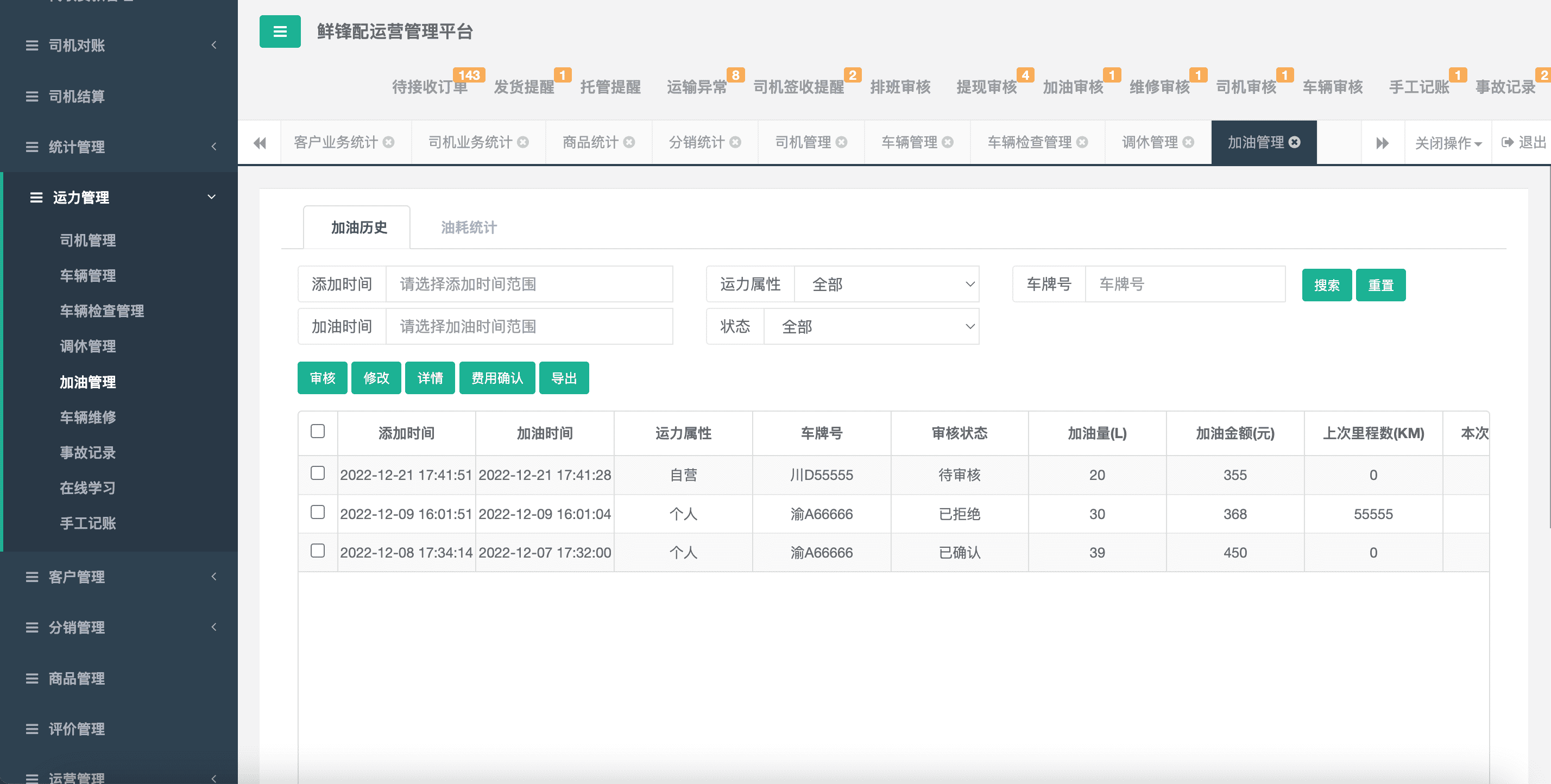Close the 车辆检查管理 tab

point(1082,142)
